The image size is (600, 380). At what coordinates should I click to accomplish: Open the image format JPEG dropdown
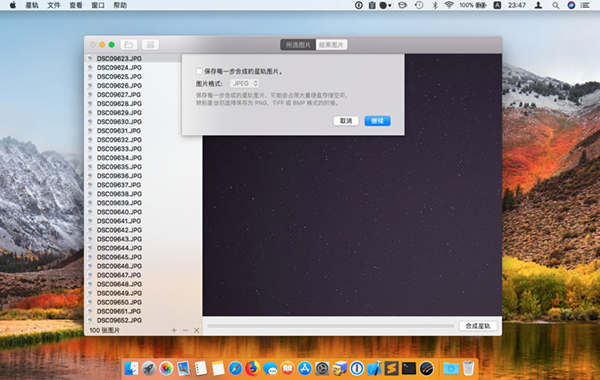[245, 83]
